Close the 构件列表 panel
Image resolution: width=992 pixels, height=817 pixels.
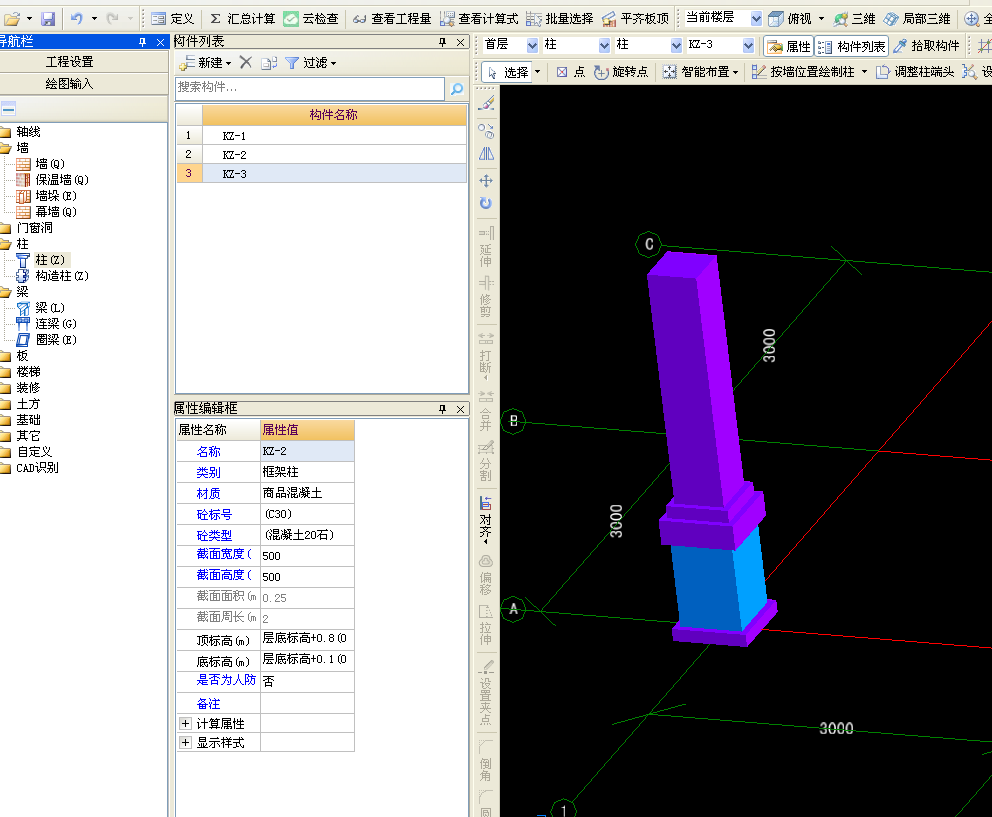pyautogui.click(x=461, y=42)
